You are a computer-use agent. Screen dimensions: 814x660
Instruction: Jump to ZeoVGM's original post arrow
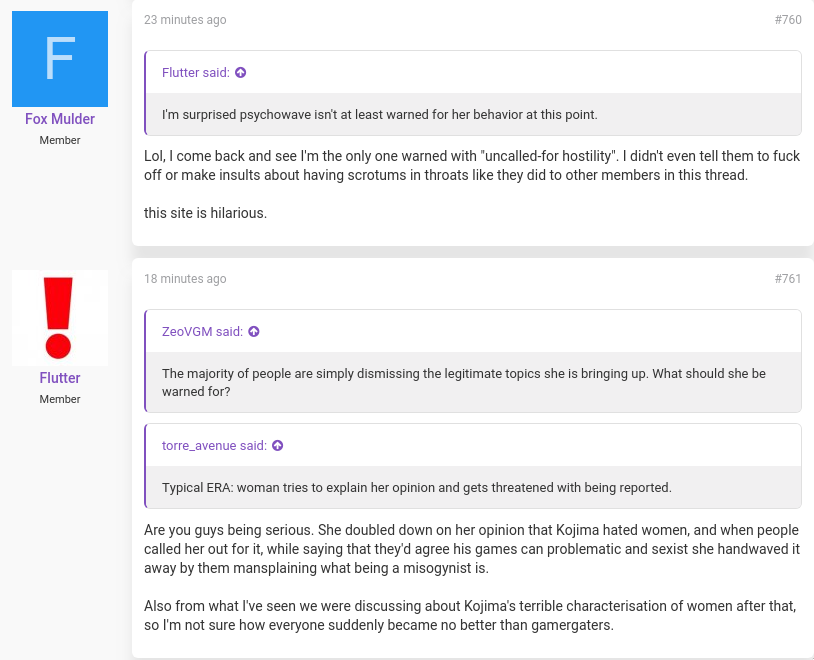(254, 332)
